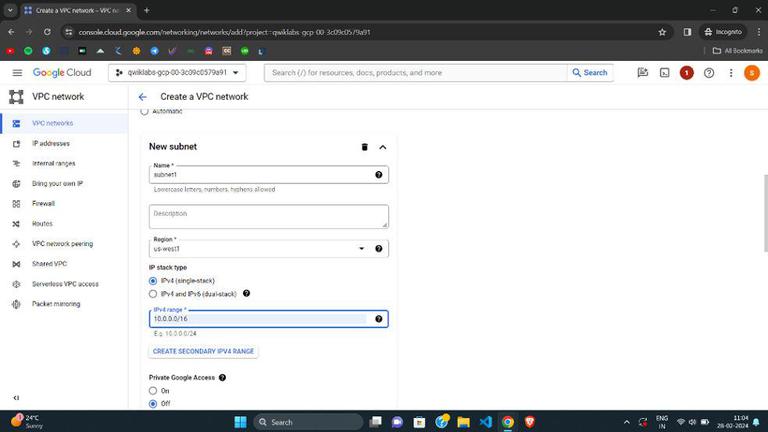Screen dimensions: 768x432
Task: Open Internal ranges in sidebar
Action: (64, 164)
